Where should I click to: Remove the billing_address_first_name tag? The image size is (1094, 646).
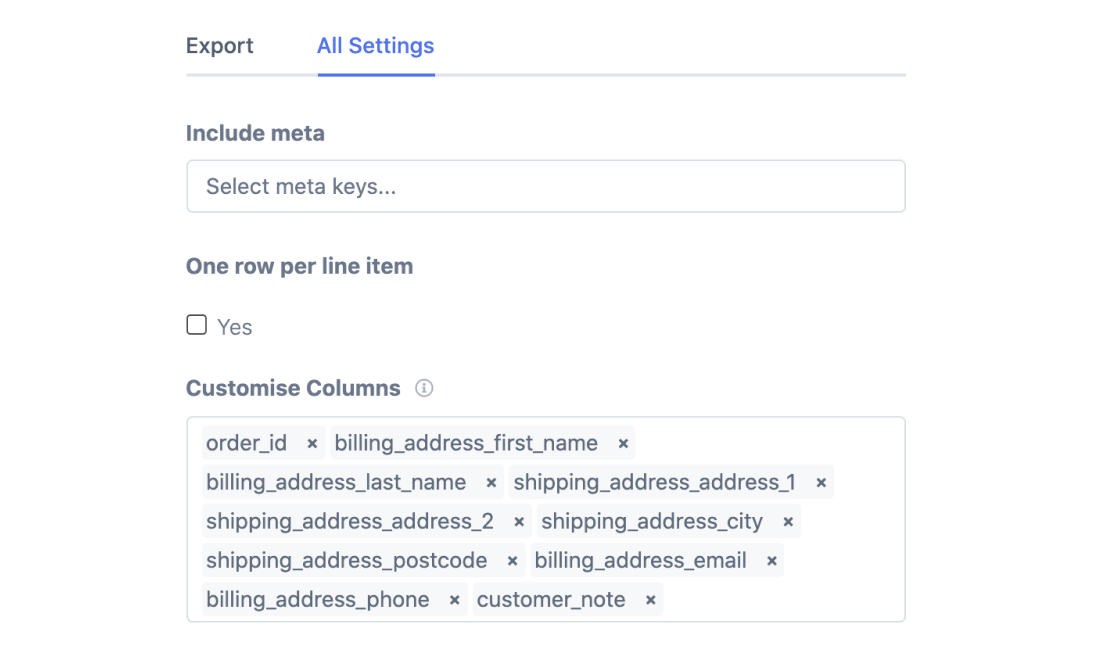click(623, 443)
